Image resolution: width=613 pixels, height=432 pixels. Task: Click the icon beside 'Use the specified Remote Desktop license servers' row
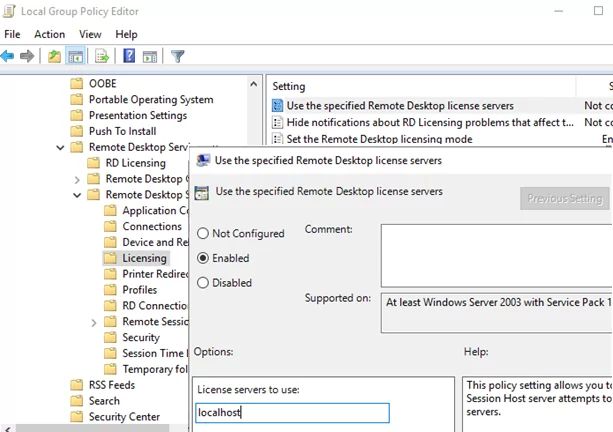pyautogui.click(x=277, y=106)
